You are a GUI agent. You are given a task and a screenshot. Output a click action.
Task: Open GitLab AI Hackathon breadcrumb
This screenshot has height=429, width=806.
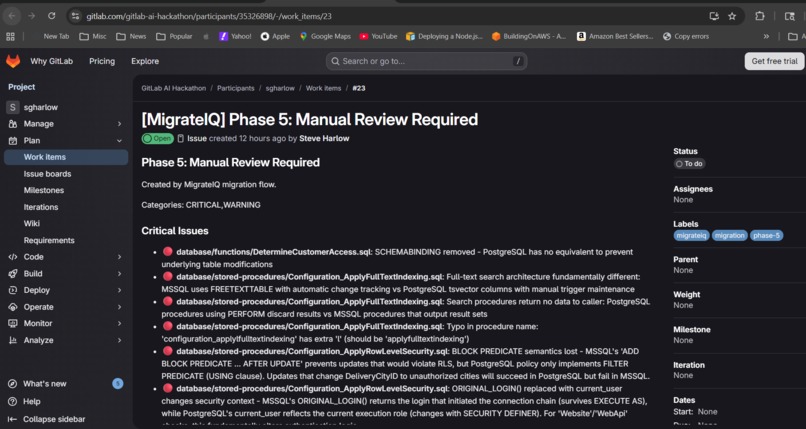click(174, 88)
